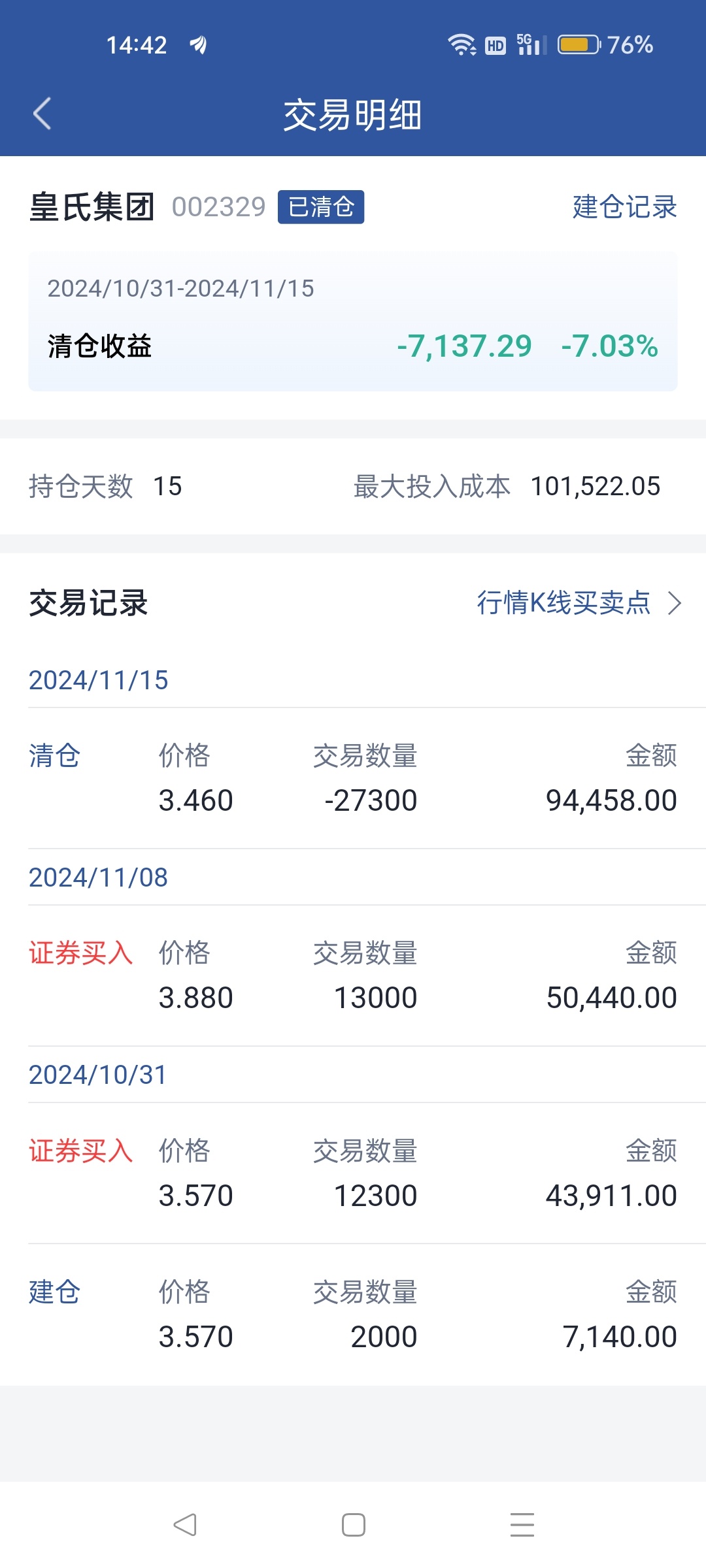Select the 证券买入 record with quantity 12300
This screenshot has height=1568, width=706.
(353, 1173)
